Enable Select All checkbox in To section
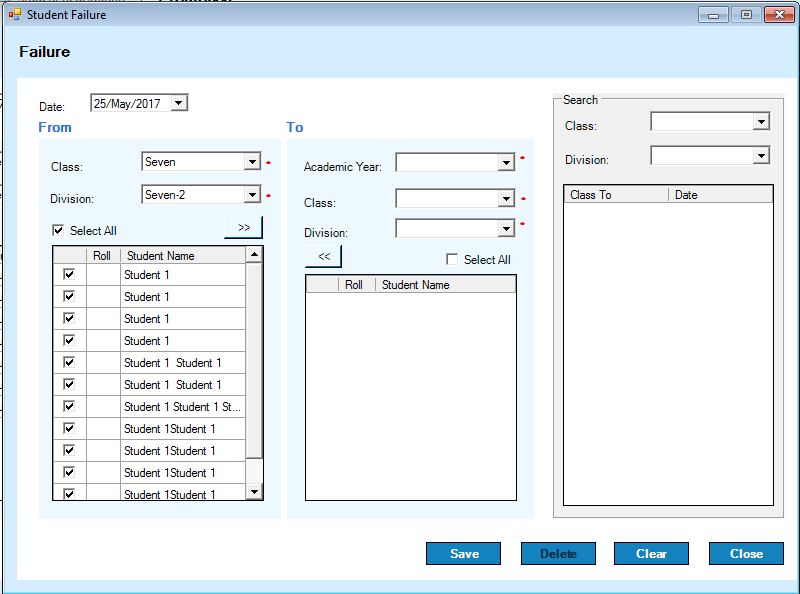Screen dimensions: 800x594 pyautogui.click(x=453, y=260)
